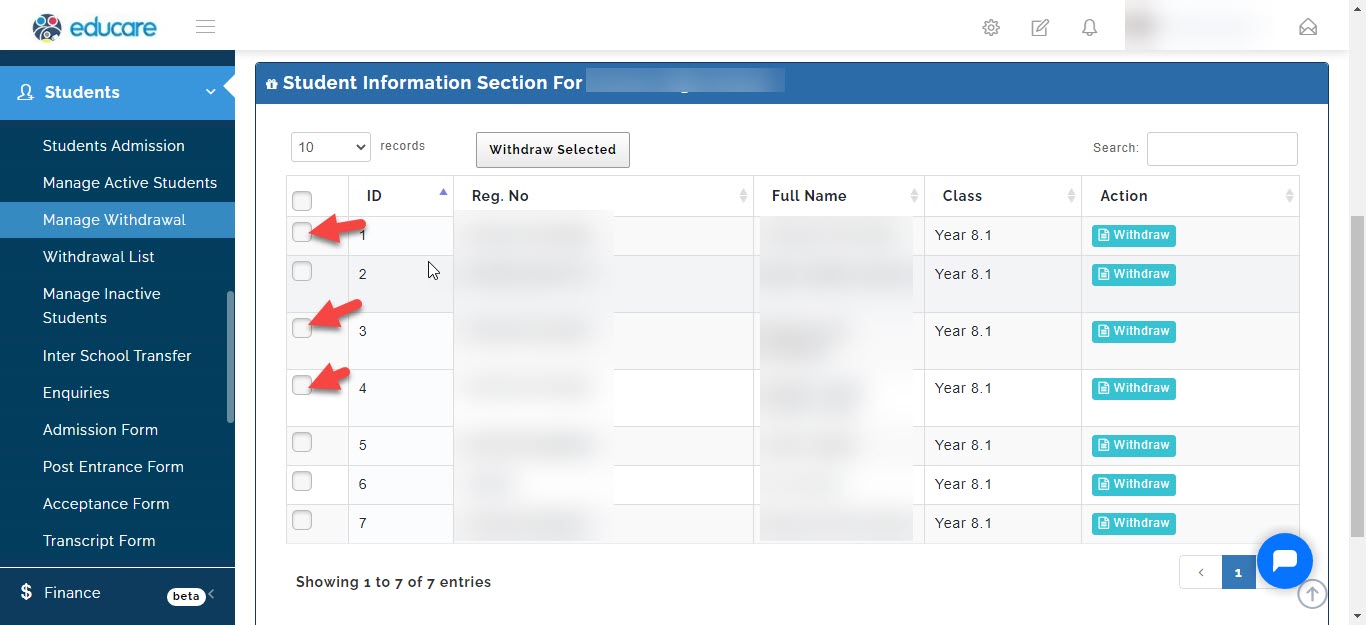Withdraw student with ID 6
This screenshot has height=625, width=1366.
point(1134,485)
